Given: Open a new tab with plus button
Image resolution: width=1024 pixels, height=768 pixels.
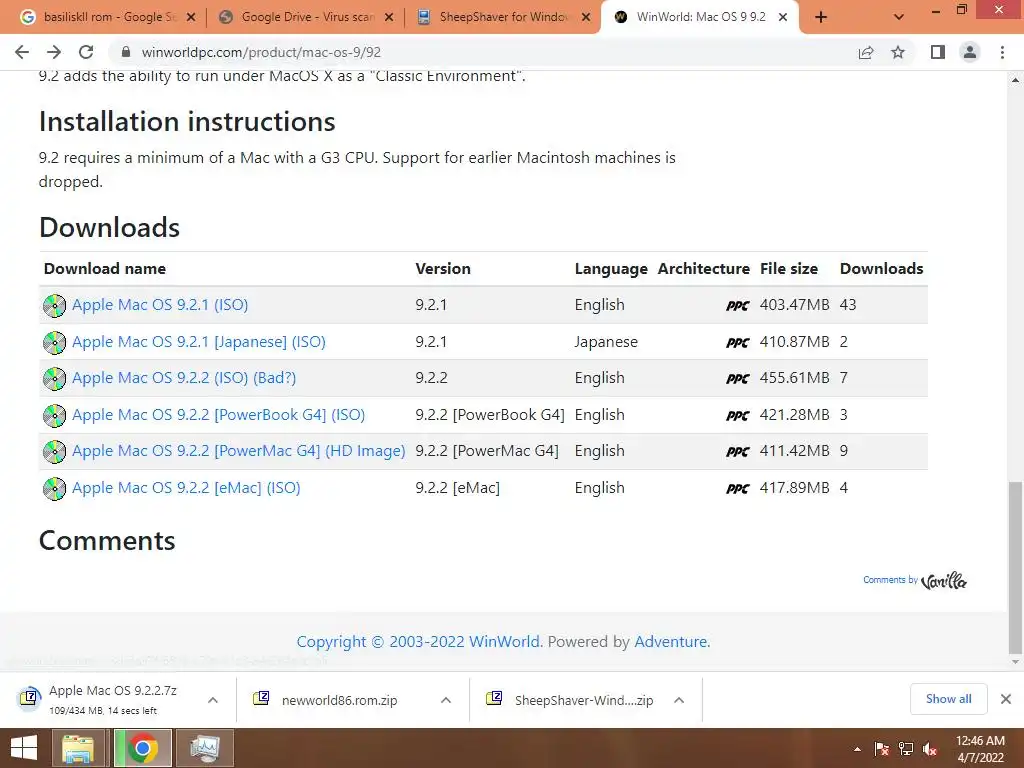Looking at the screenshot, I should click(821, 18).
